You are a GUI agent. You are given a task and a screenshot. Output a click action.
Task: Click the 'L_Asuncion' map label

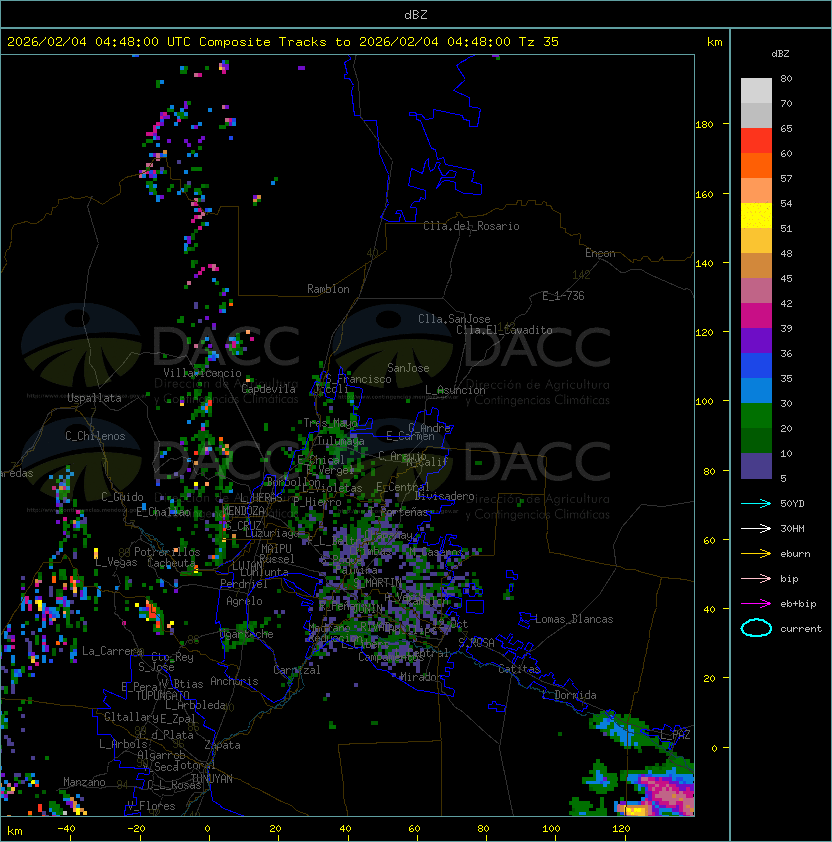pyautogui.click(x=455, y=390)
